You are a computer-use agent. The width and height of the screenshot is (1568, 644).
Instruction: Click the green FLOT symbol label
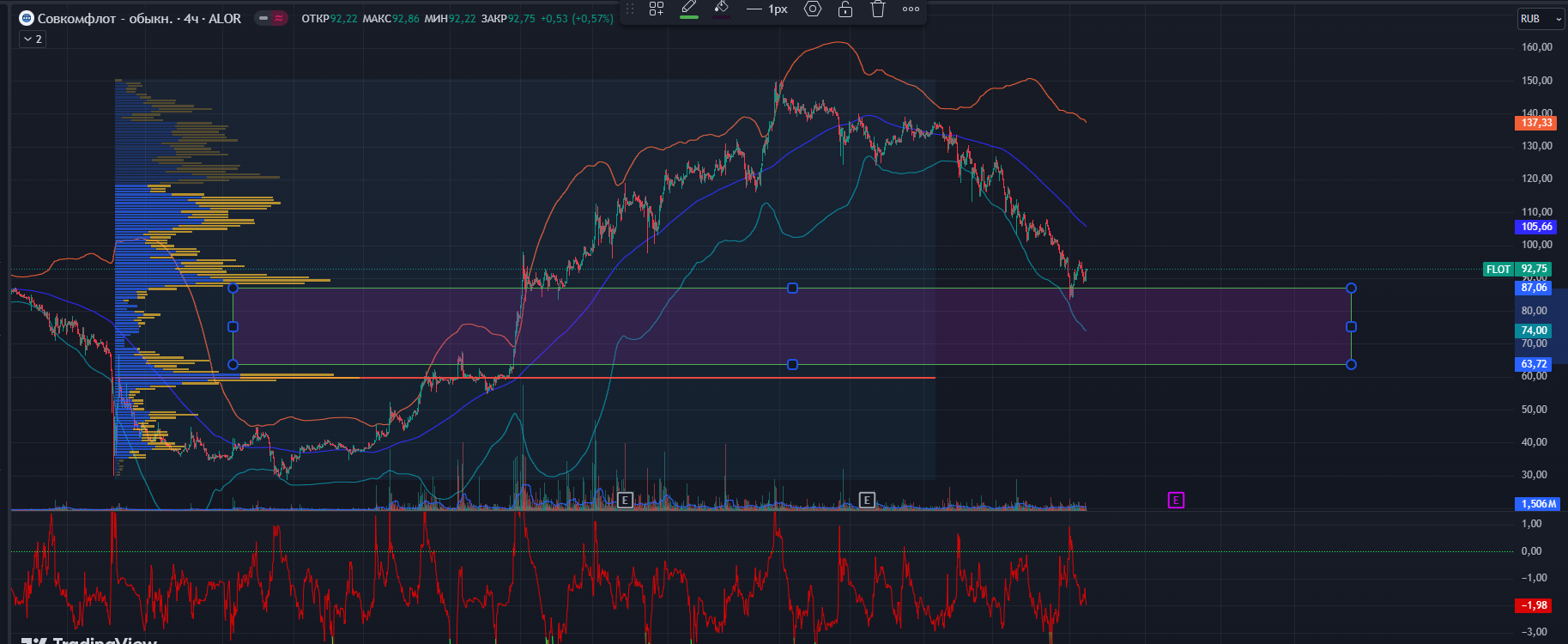pos(1498,269)
